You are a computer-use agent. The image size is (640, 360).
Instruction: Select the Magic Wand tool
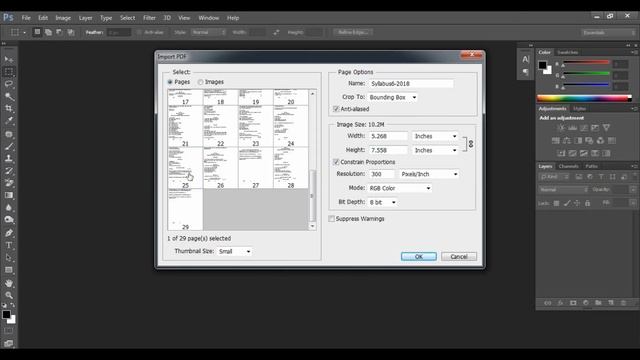[x=9, y=96]
